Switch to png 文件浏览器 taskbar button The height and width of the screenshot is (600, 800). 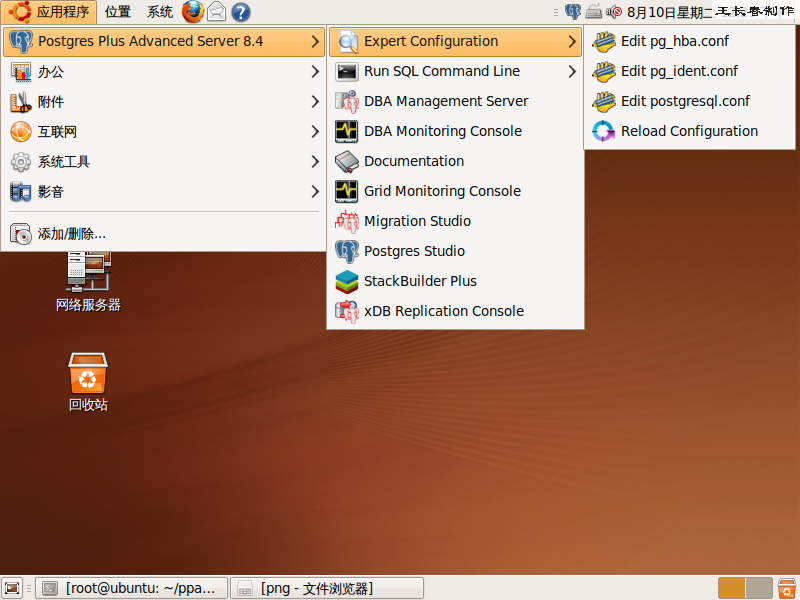(x=327, y=588)
